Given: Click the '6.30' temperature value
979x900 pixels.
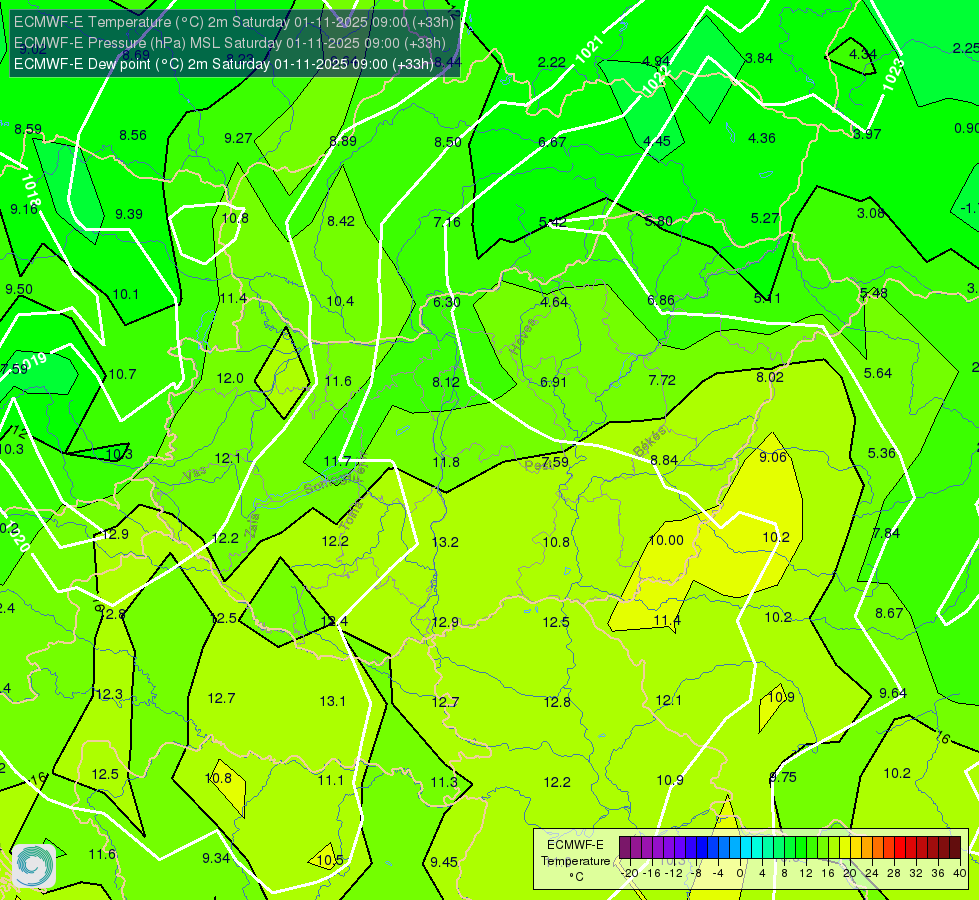Looking at the screenshot, I should point(446,302).
